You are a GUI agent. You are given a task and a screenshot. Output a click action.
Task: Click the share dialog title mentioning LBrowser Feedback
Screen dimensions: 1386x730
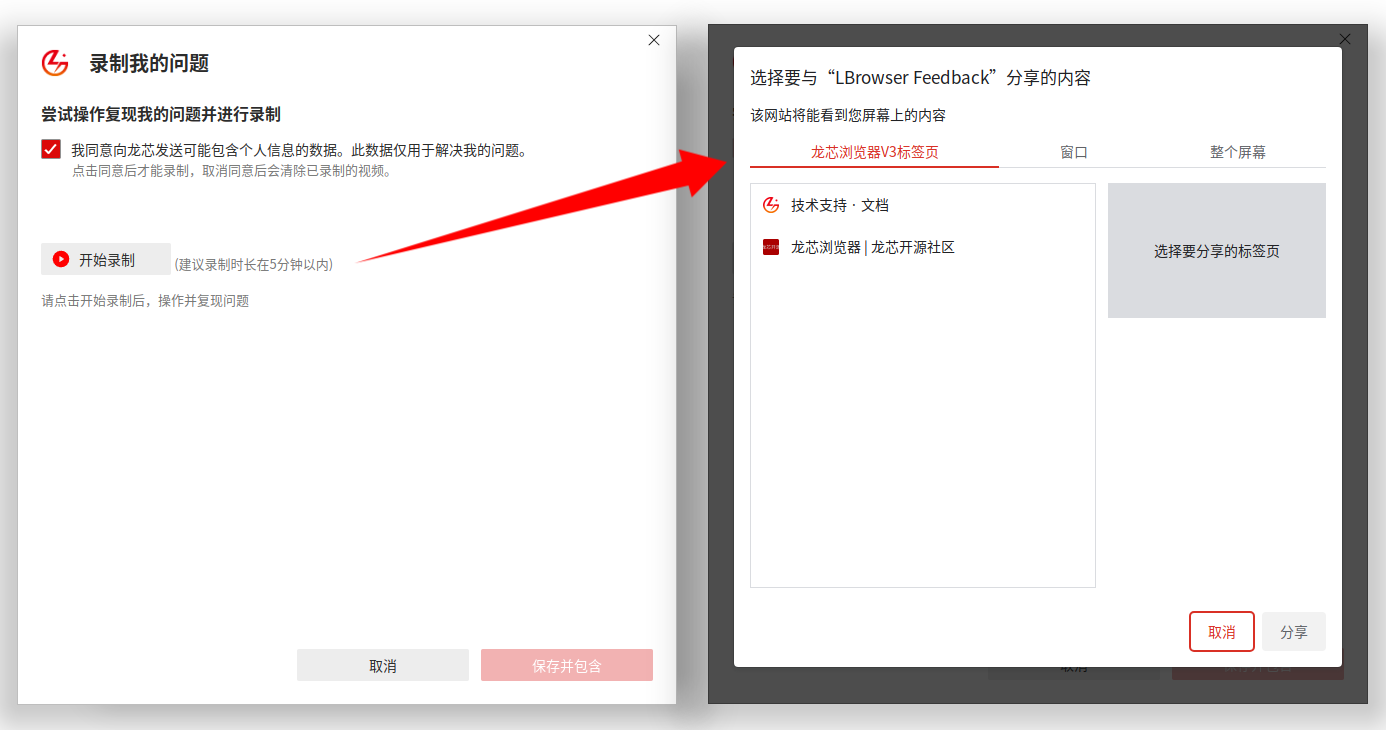pyautogui.click(x=920, y=78)
